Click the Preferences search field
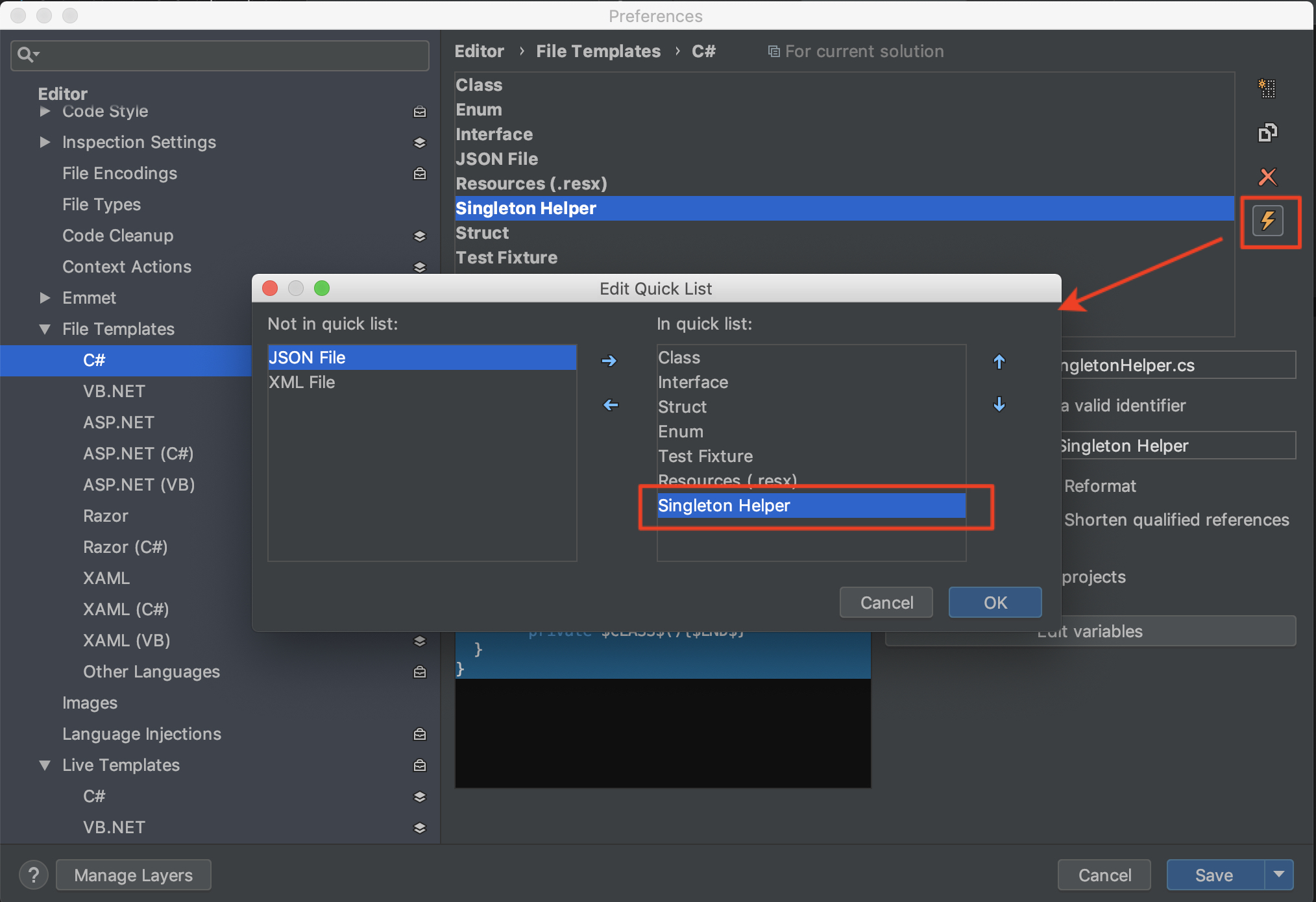The width and height of the screenshot is (1316, 902). tap(221, 55)
